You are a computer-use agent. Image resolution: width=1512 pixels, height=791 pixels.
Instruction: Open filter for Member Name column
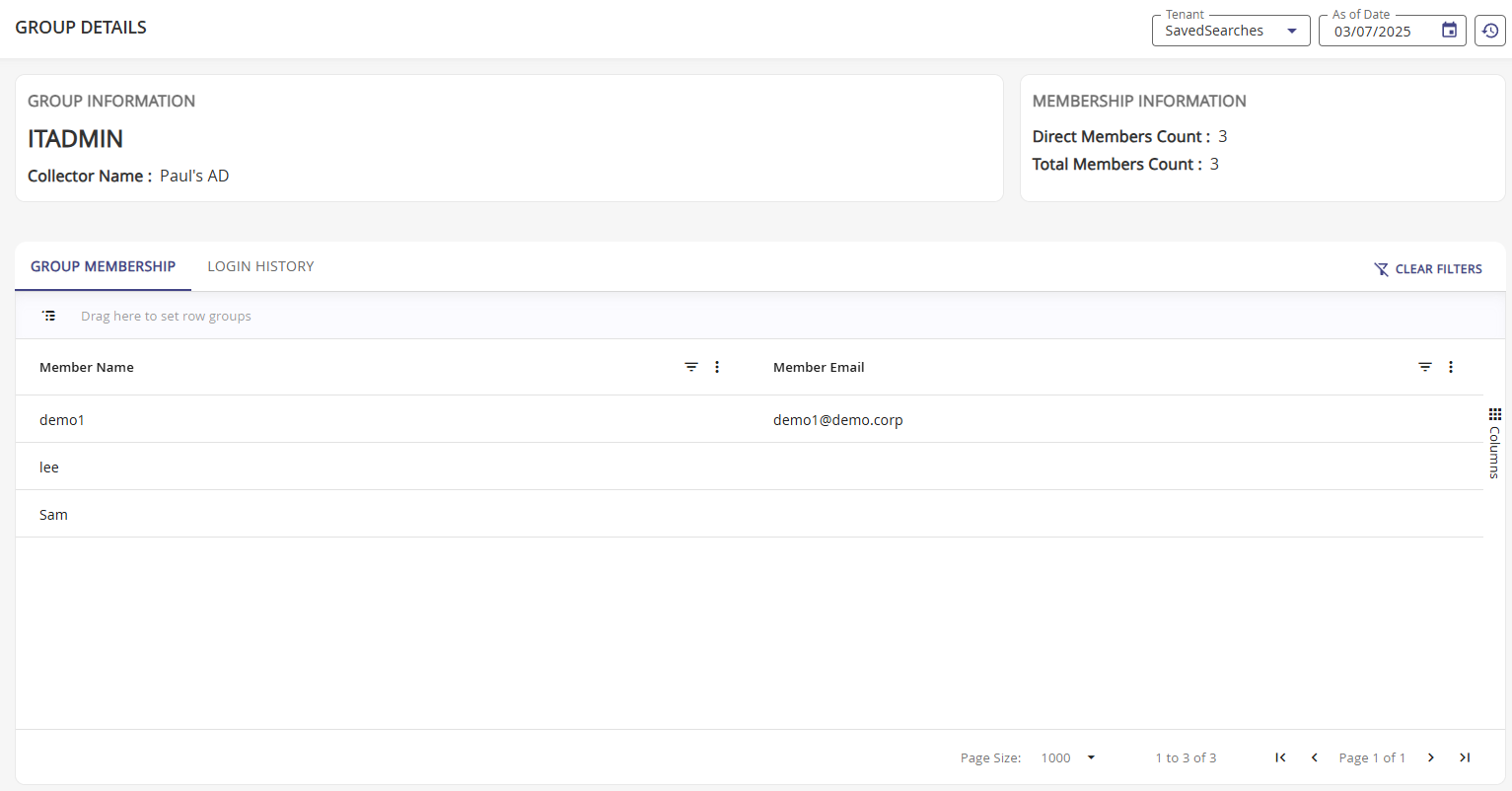click(x=691, y=367)
